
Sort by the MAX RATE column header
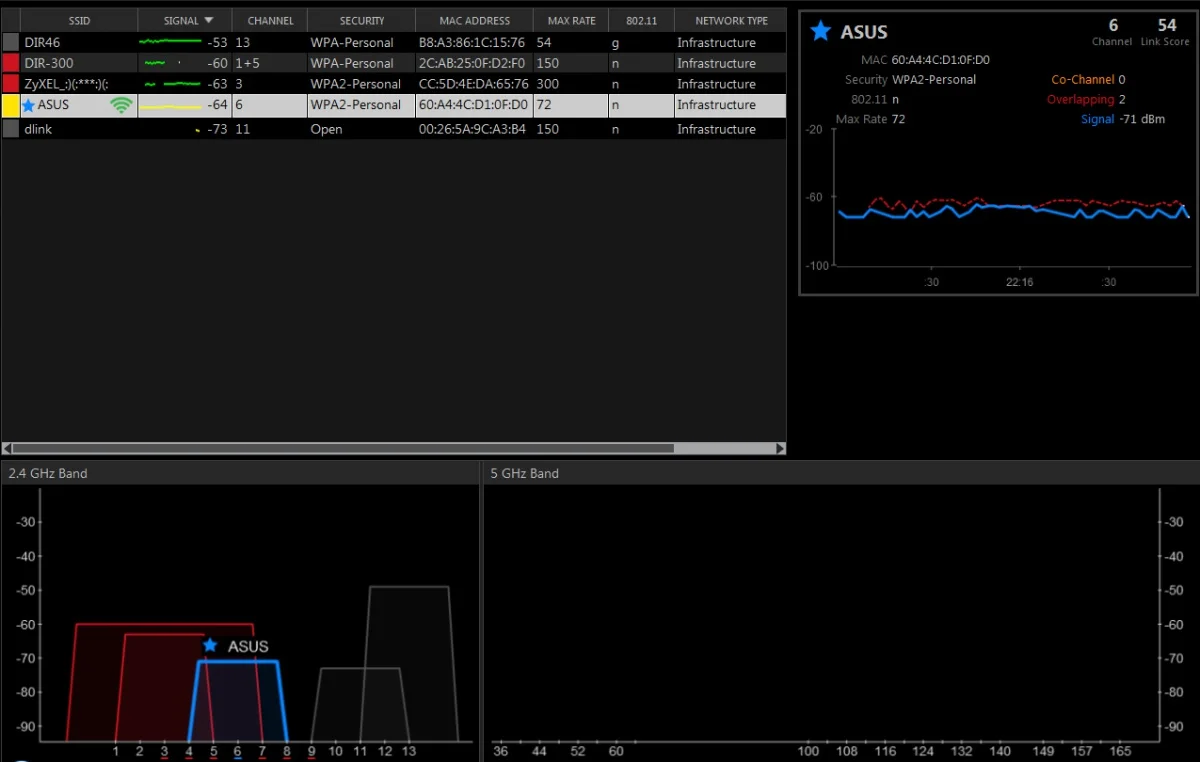tap(571, 20)
